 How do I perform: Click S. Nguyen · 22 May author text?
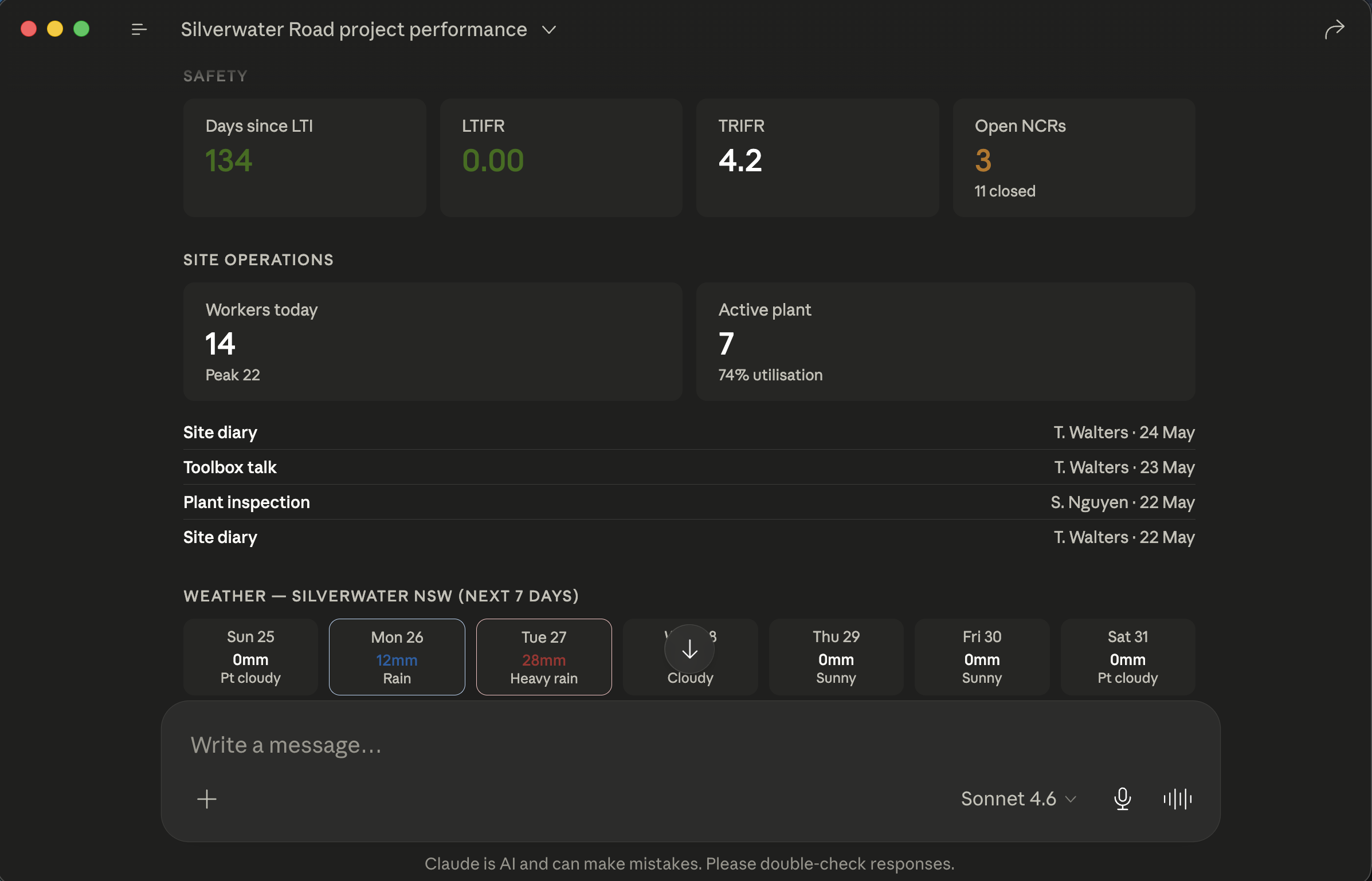click(x=1123, y=502)
